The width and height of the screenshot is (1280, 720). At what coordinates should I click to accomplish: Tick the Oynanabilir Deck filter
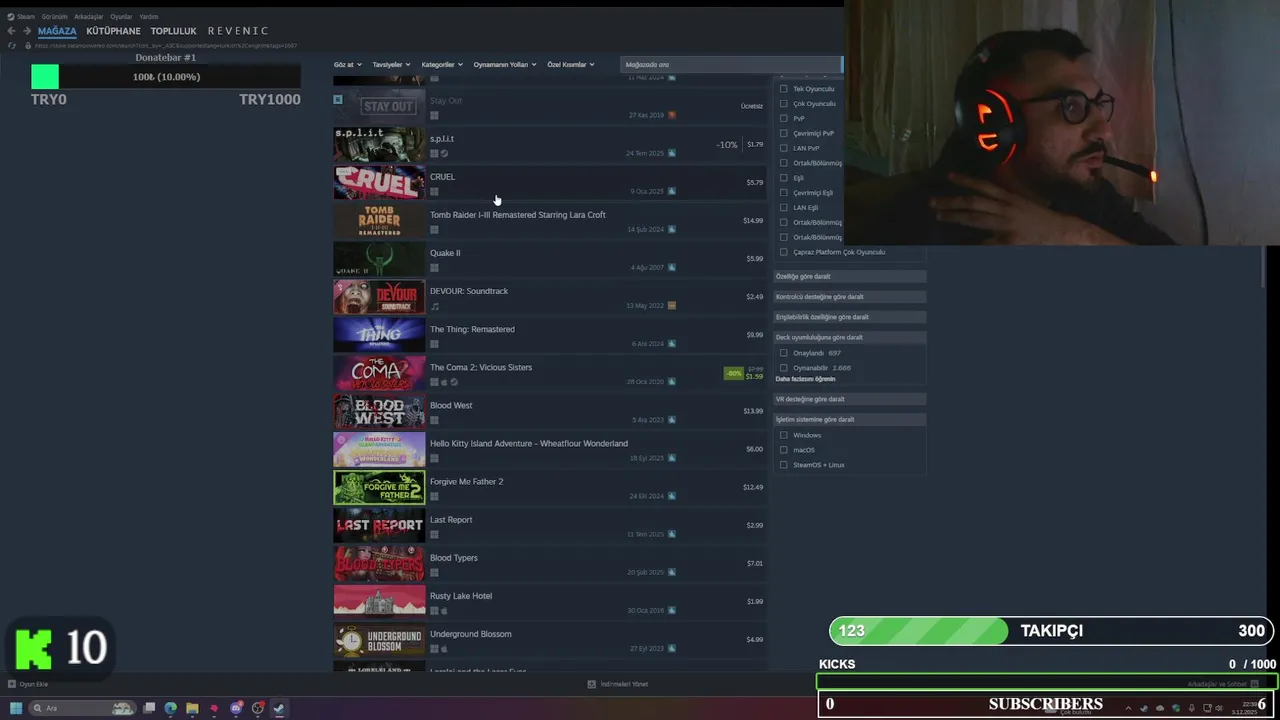coord(784,368)
